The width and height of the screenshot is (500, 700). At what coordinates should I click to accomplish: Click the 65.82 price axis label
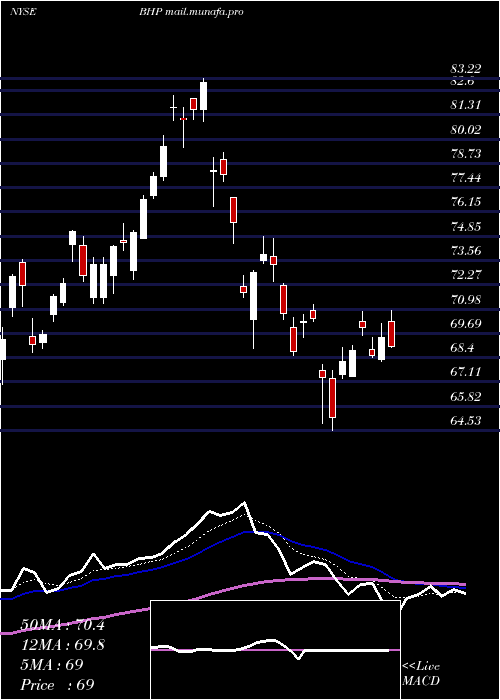pos(466,396)
